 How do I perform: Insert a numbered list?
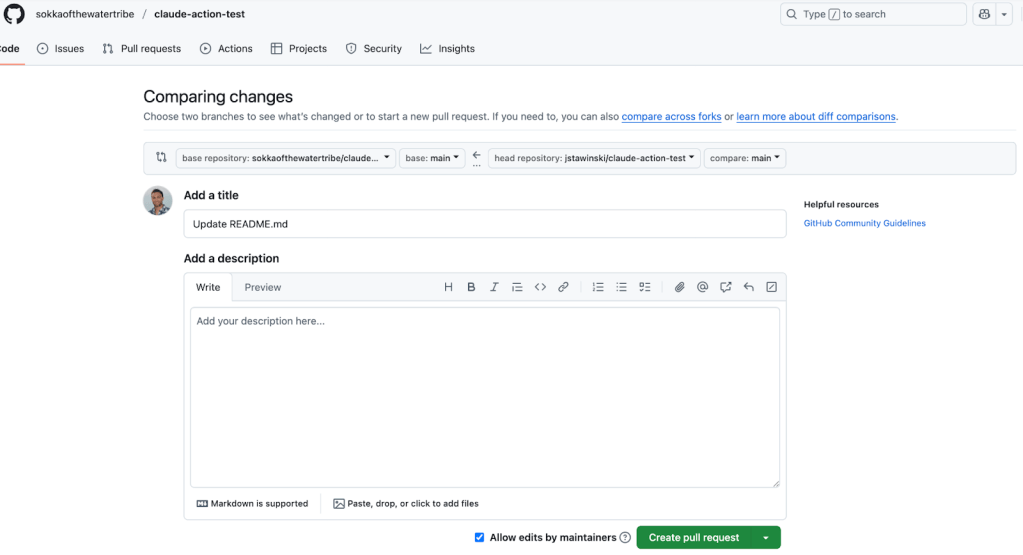click(x=598, y=287)
